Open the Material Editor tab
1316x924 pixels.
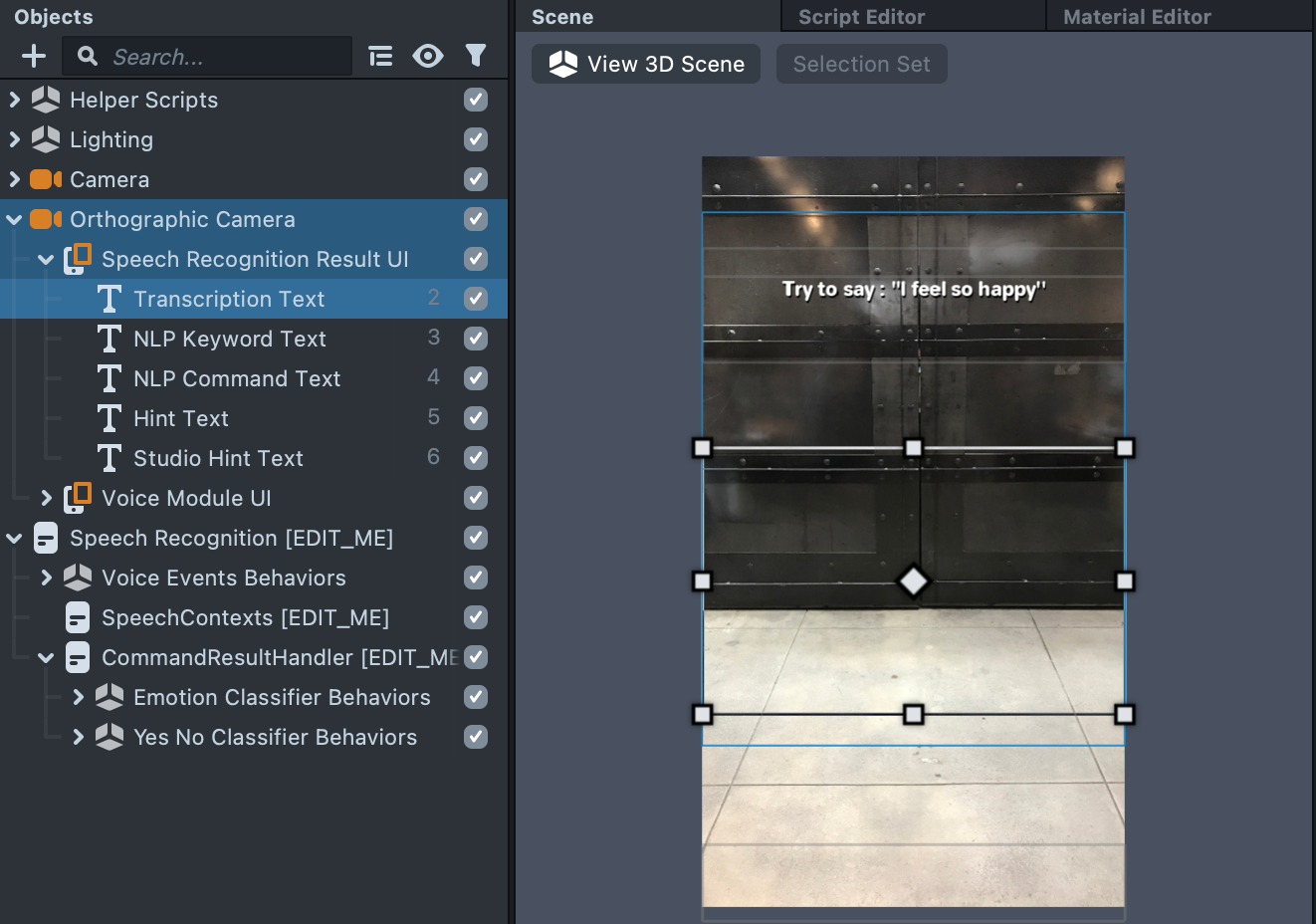point(1137,17)
